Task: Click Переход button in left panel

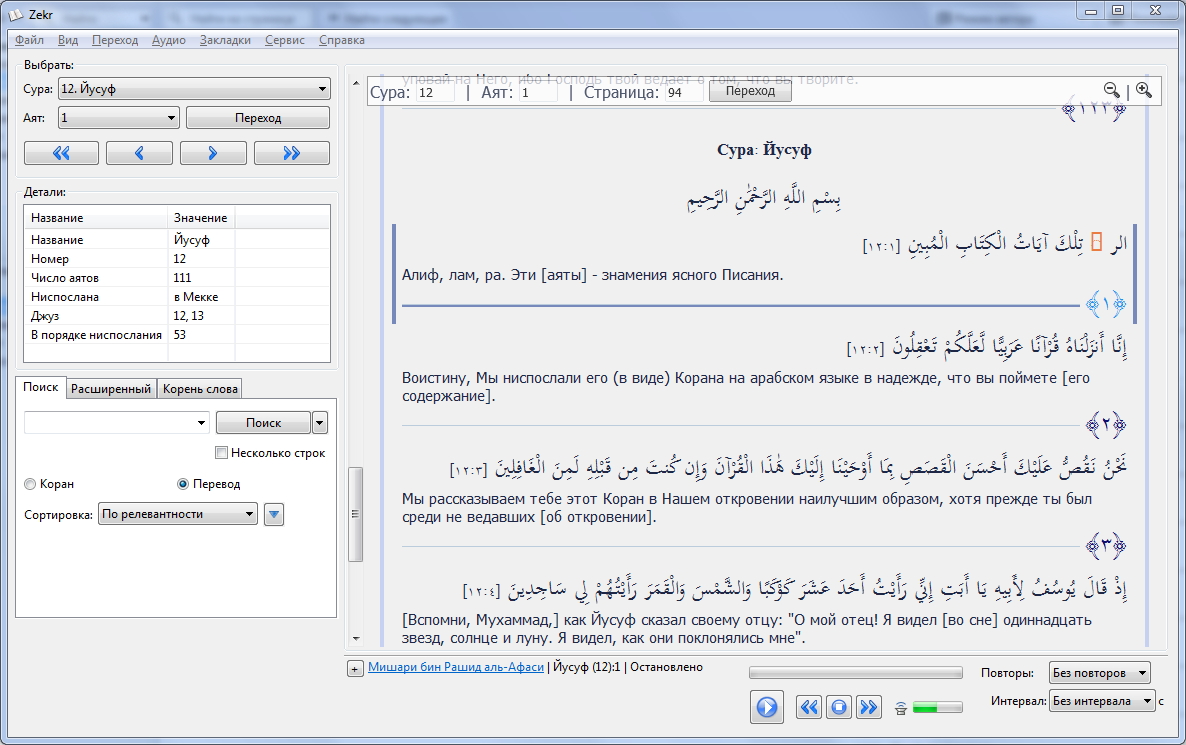Action: 258,118
